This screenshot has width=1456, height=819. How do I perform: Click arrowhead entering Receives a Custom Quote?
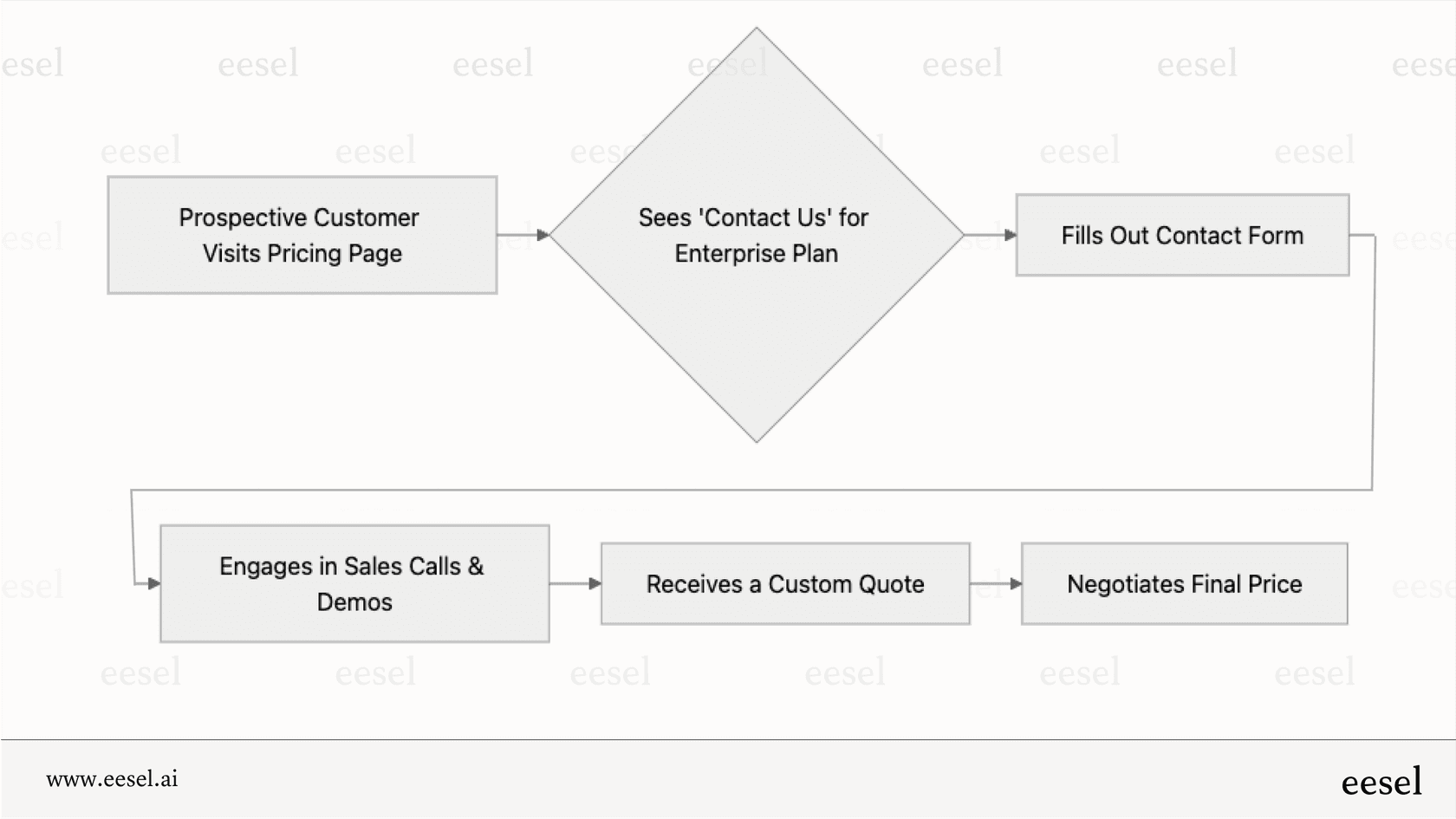[x=595, y=583]
